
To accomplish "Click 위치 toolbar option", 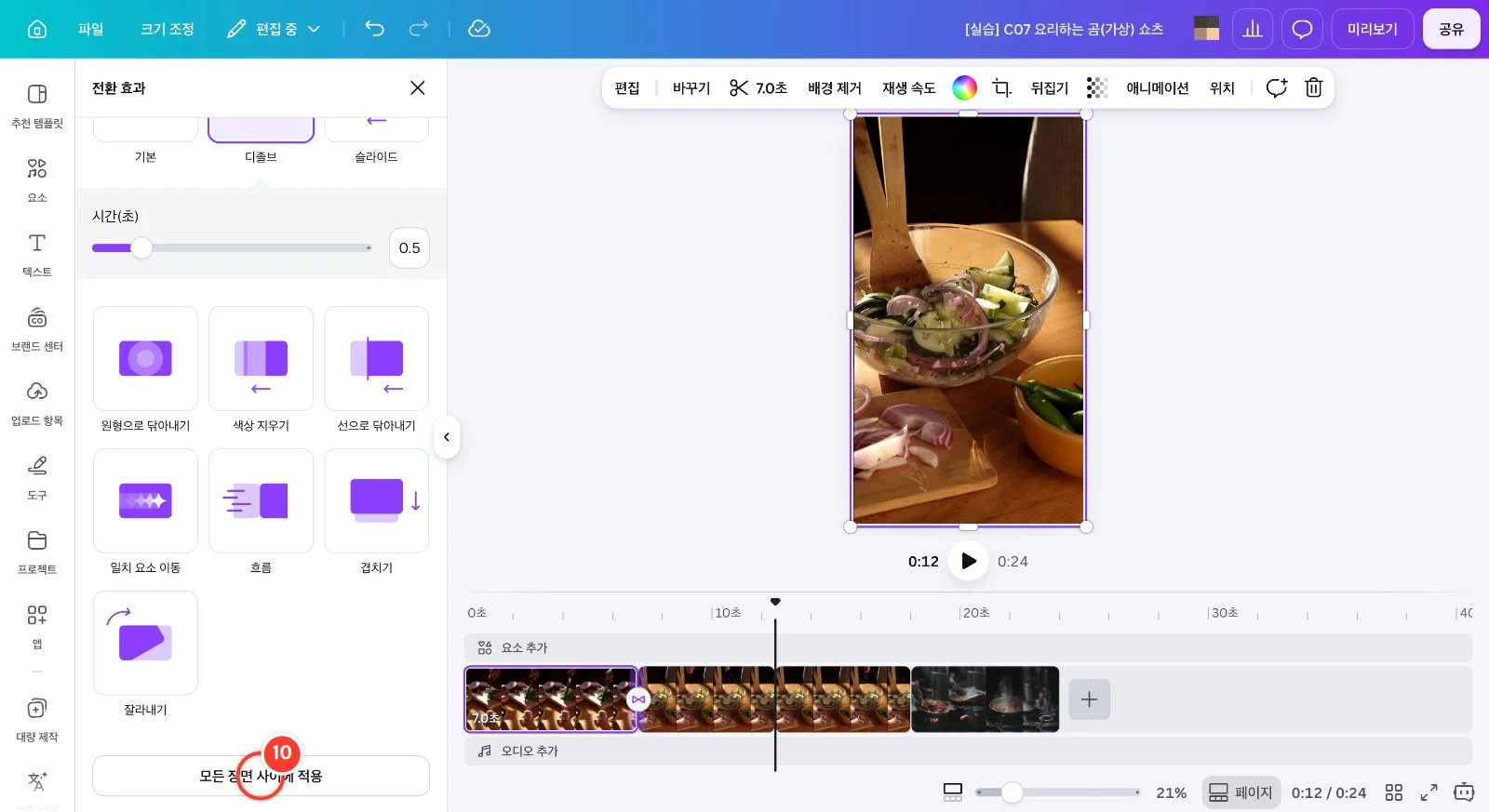I will click(1222, 87).
